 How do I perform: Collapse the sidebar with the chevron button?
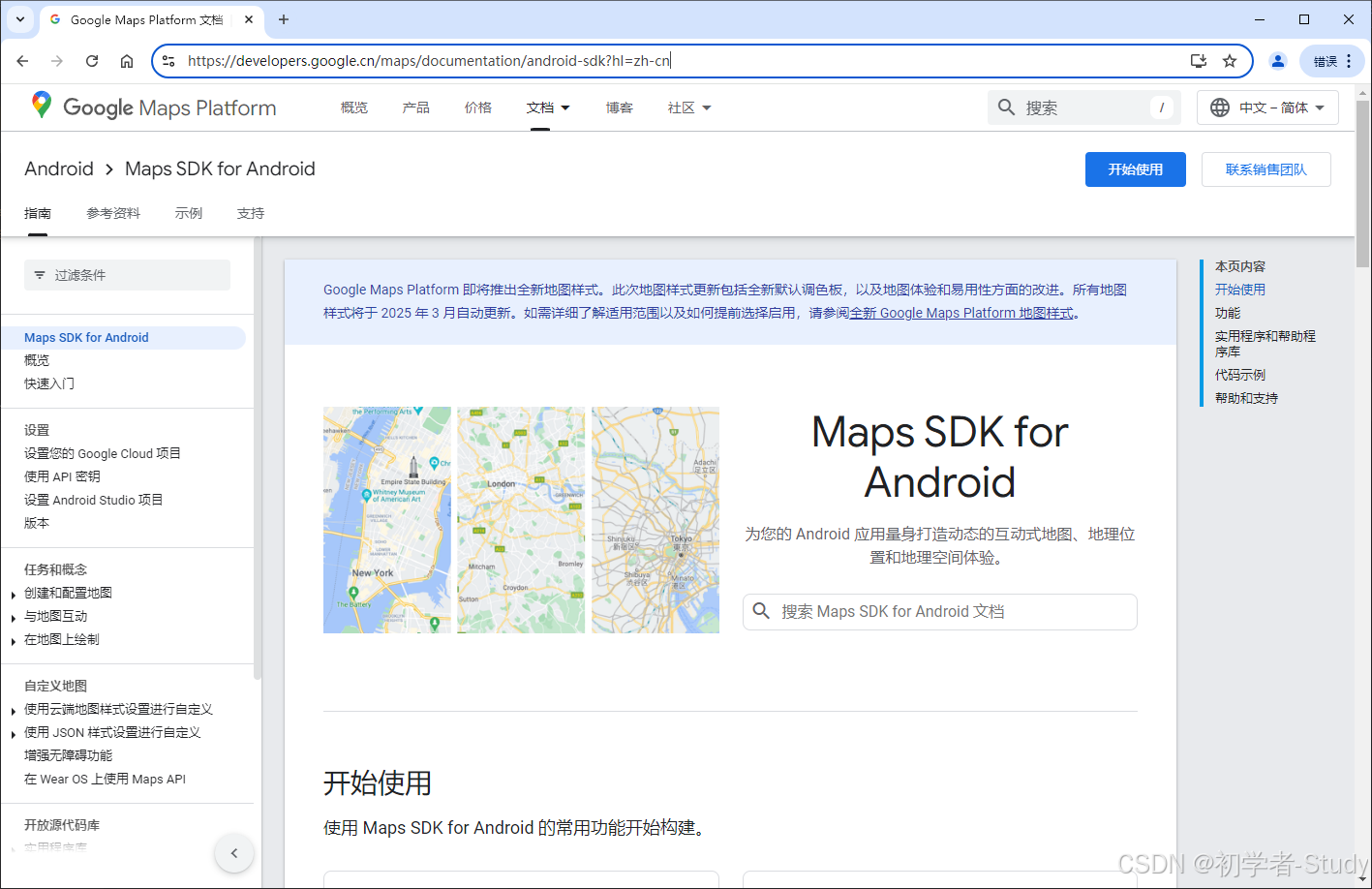pyautogui.click(x=234, y=853)
